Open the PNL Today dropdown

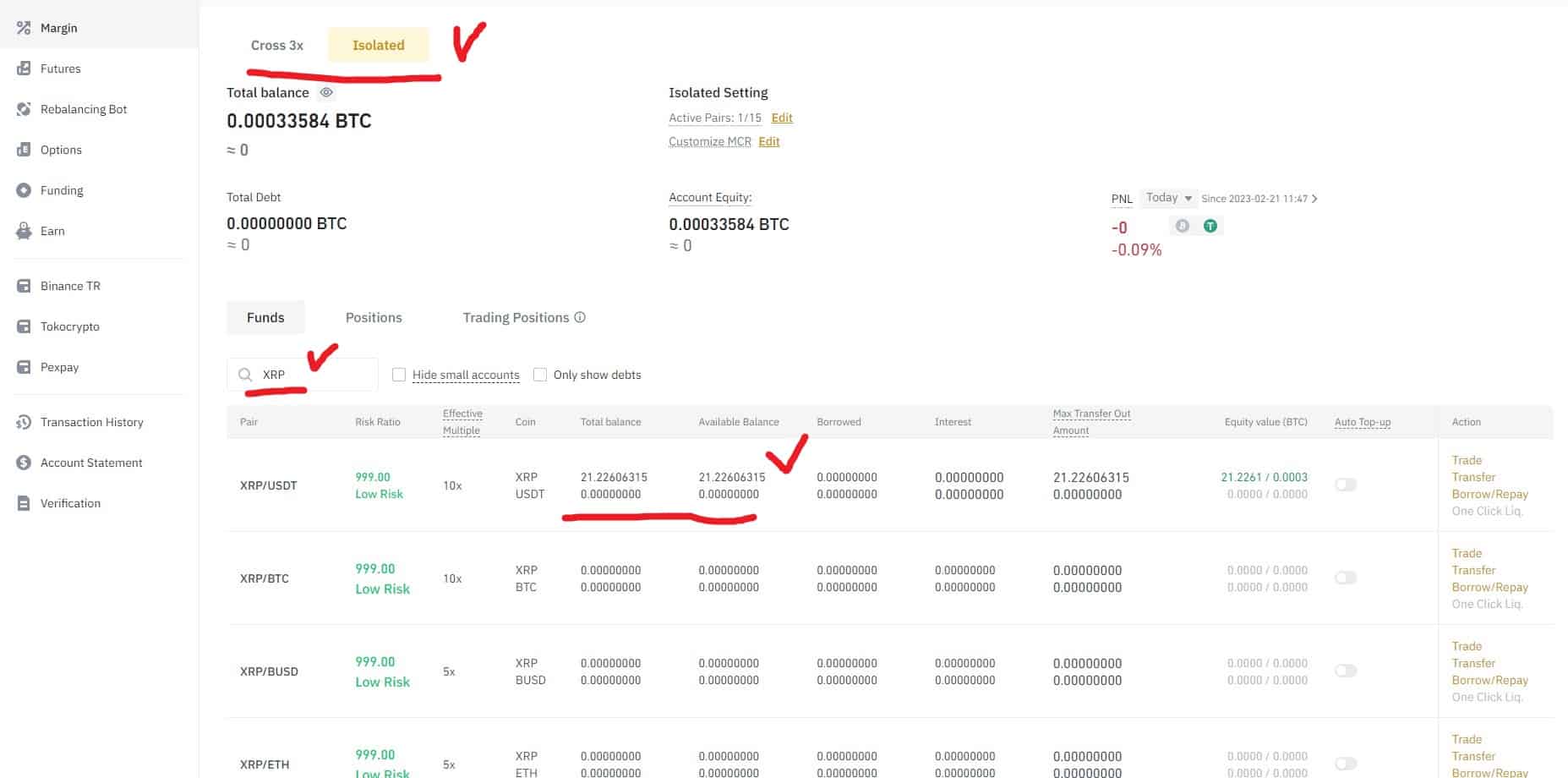1168,198
